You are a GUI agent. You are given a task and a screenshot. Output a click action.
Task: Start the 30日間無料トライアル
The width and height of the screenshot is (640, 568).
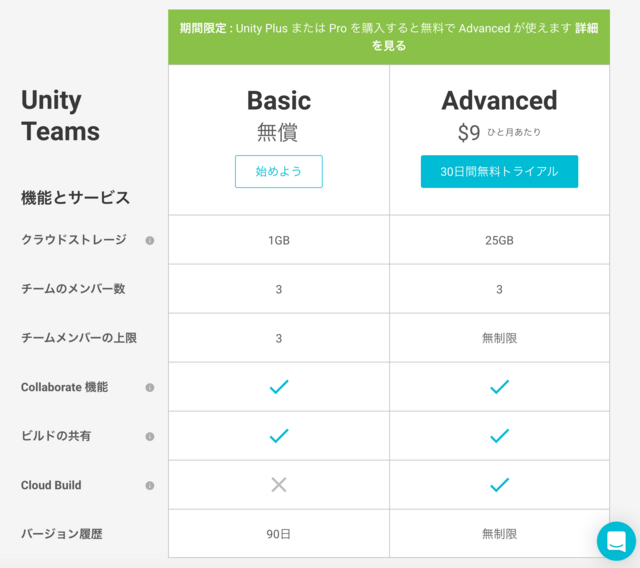point(499,171)
